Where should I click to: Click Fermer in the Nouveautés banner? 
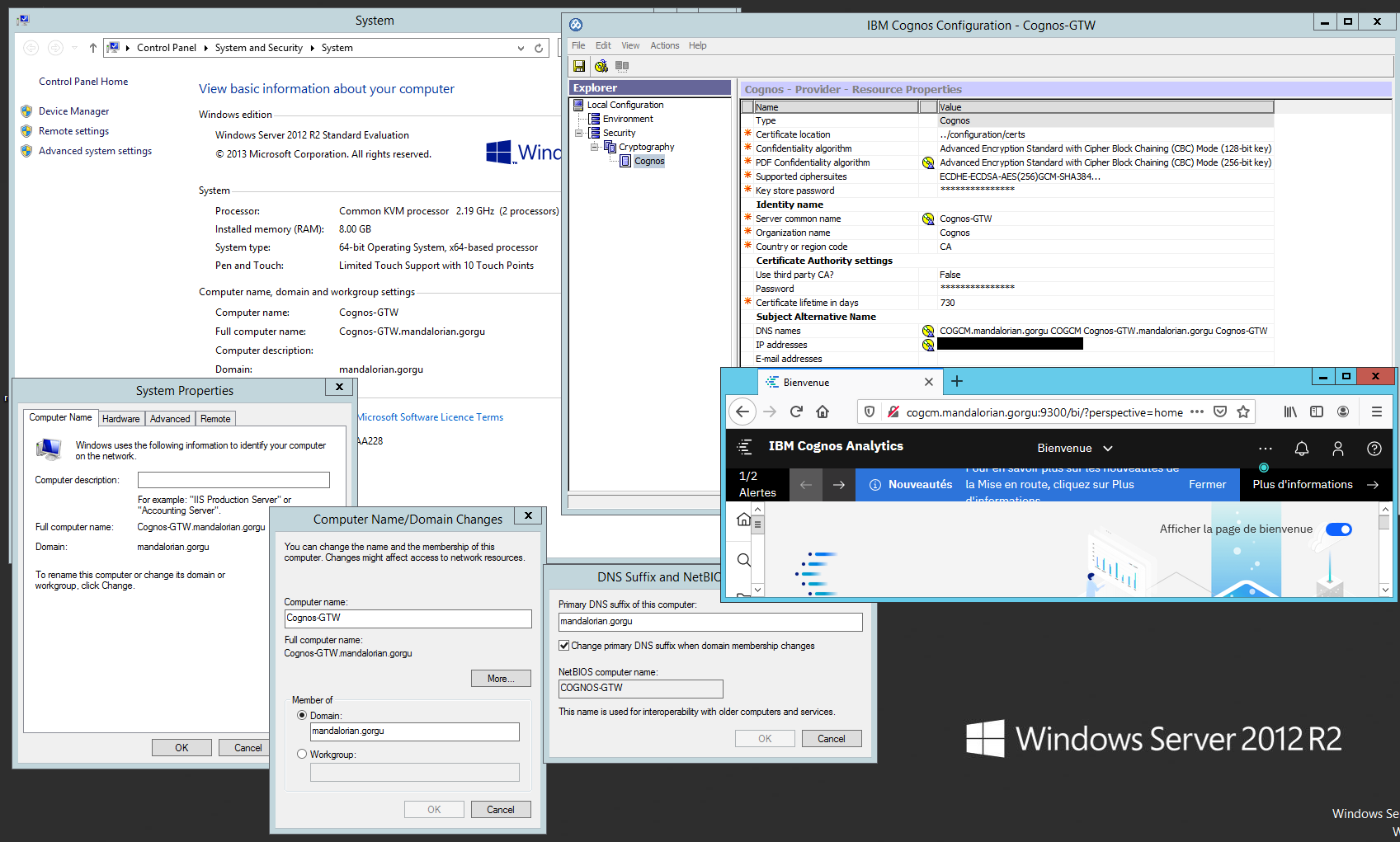[1207, 484]
